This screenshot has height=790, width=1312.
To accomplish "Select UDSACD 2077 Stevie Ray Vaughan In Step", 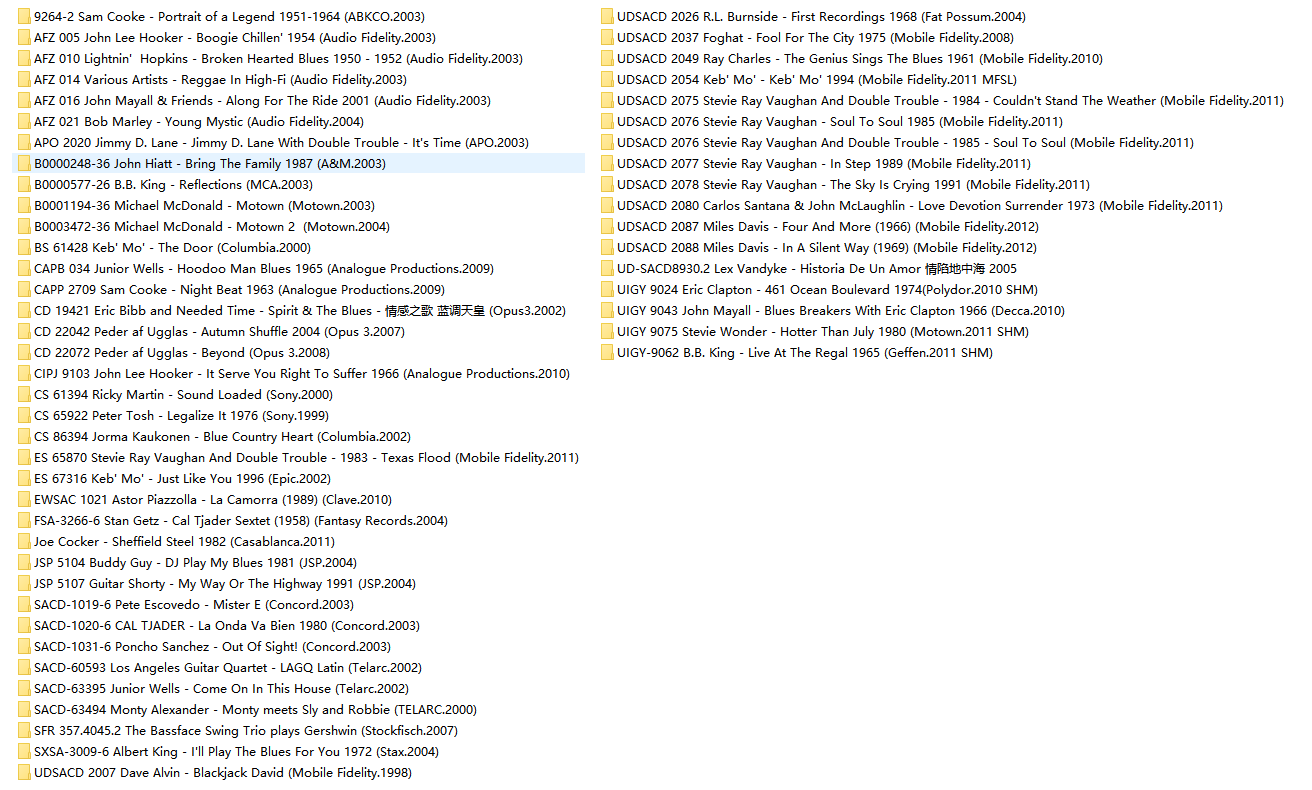I will [x=824, y=164].
